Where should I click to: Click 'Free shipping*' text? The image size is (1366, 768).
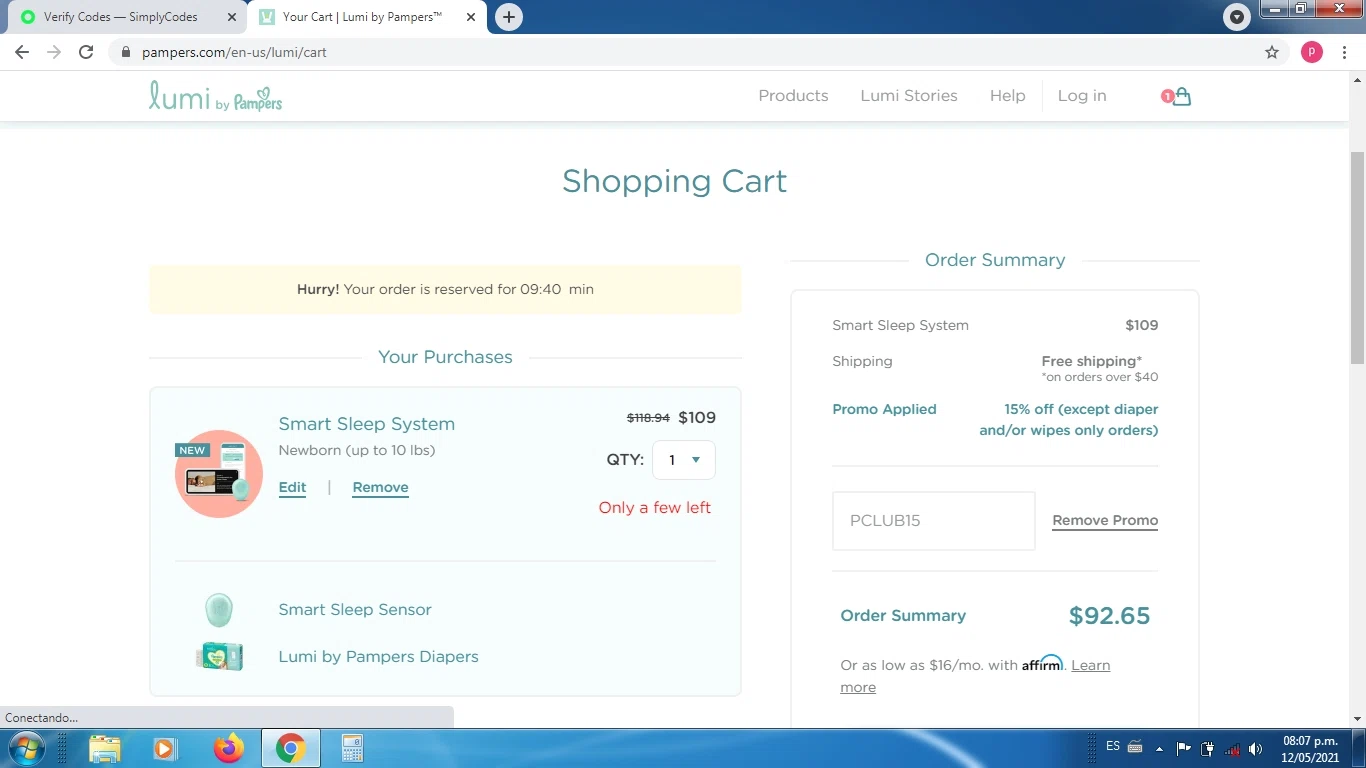click(x=1091, y=361)
